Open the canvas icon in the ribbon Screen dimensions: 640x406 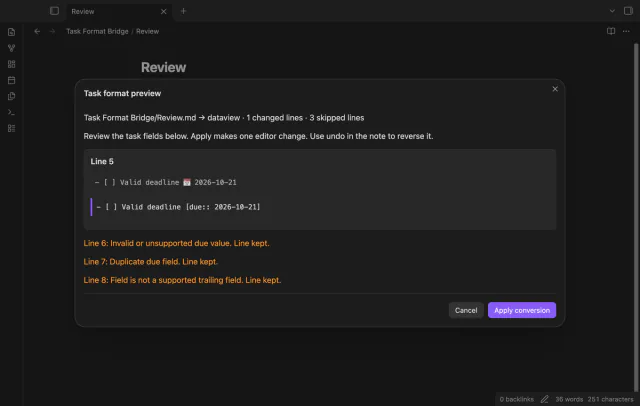tap(11, 64)
